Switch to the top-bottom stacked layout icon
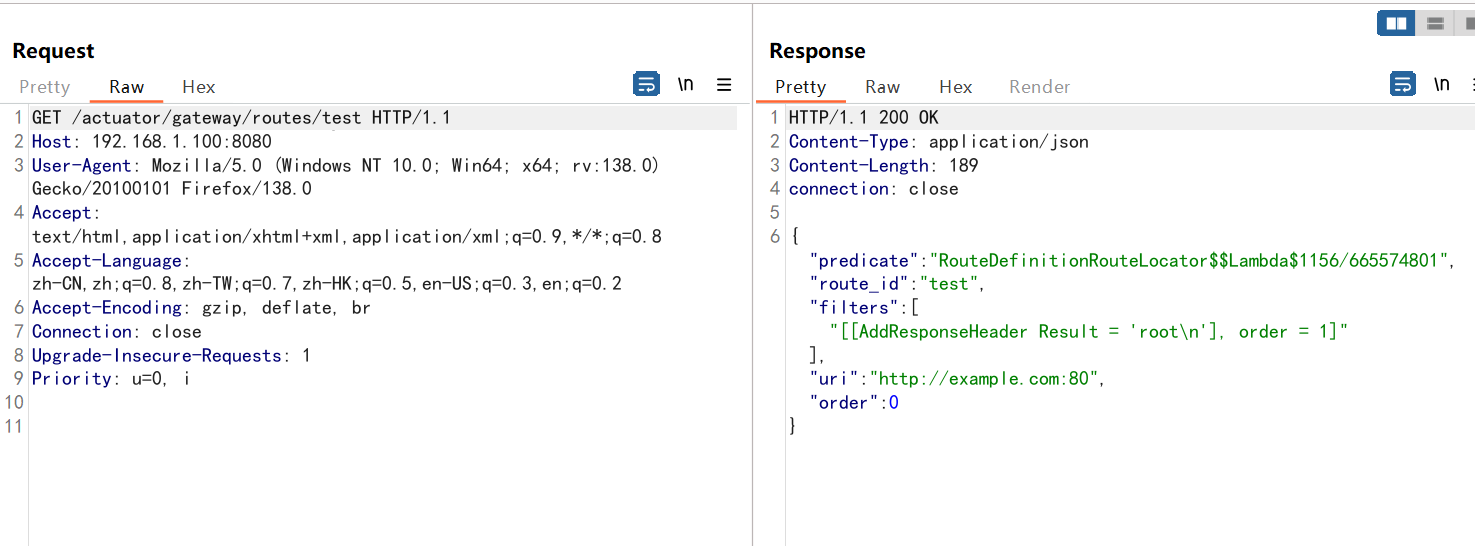The height and width of the screenshot is (546, 1475). (1435, 23)
